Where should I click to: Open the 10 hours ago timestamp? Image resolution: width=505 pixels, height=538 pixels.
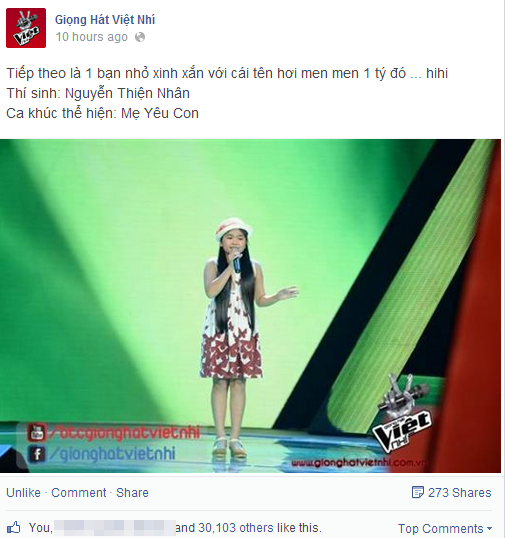click(92, 37)
